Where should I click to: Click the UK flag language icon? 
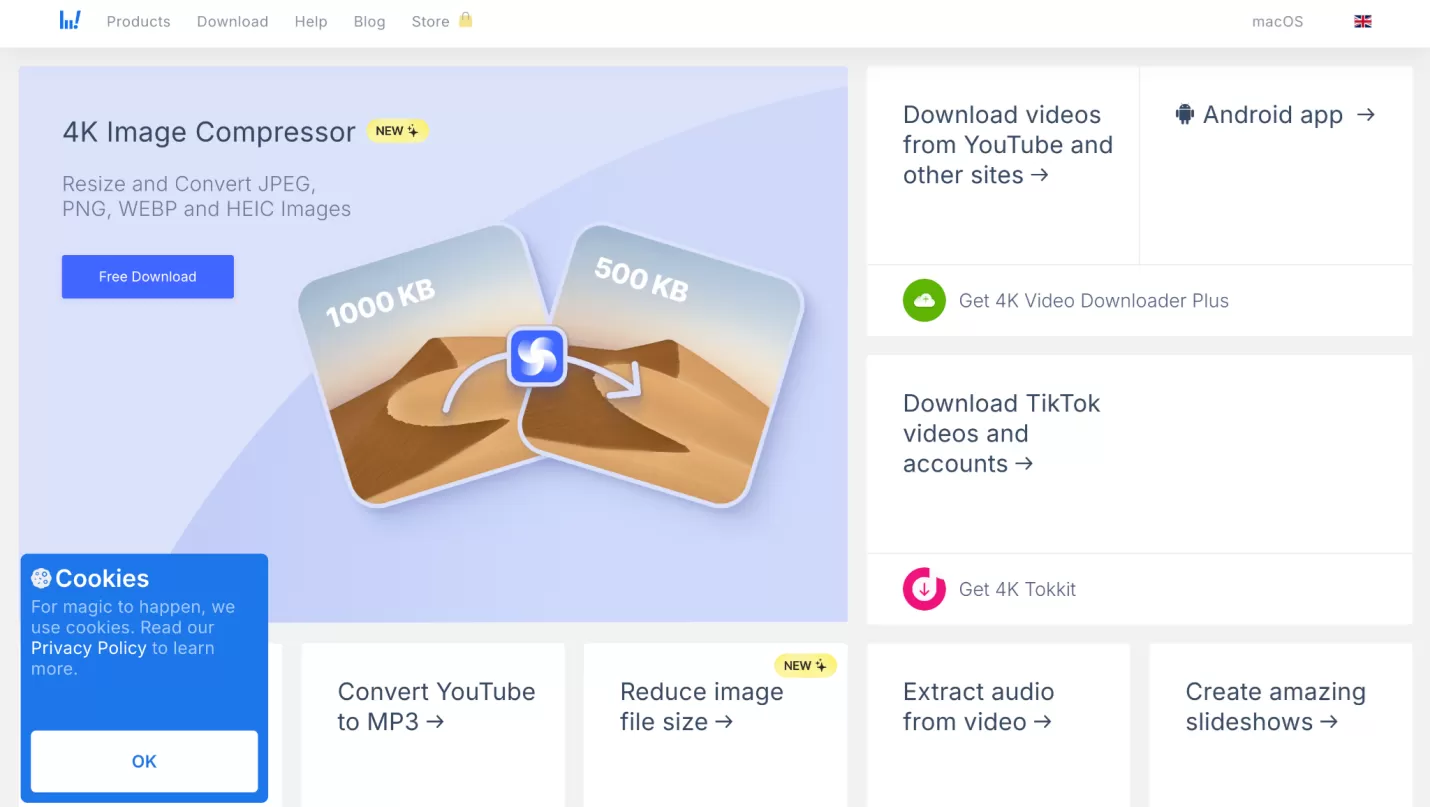[x=1362, y=21]
